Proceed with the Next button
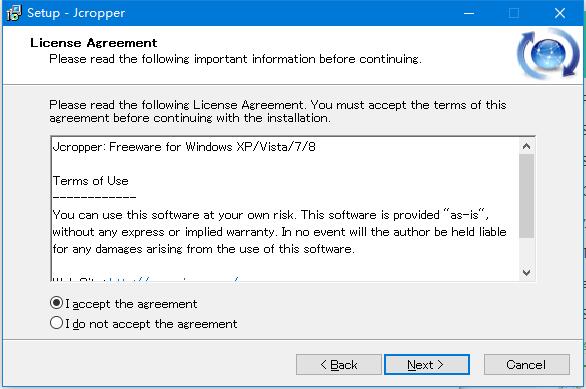The height and width of the screenshot is (389, 586). 427,364
